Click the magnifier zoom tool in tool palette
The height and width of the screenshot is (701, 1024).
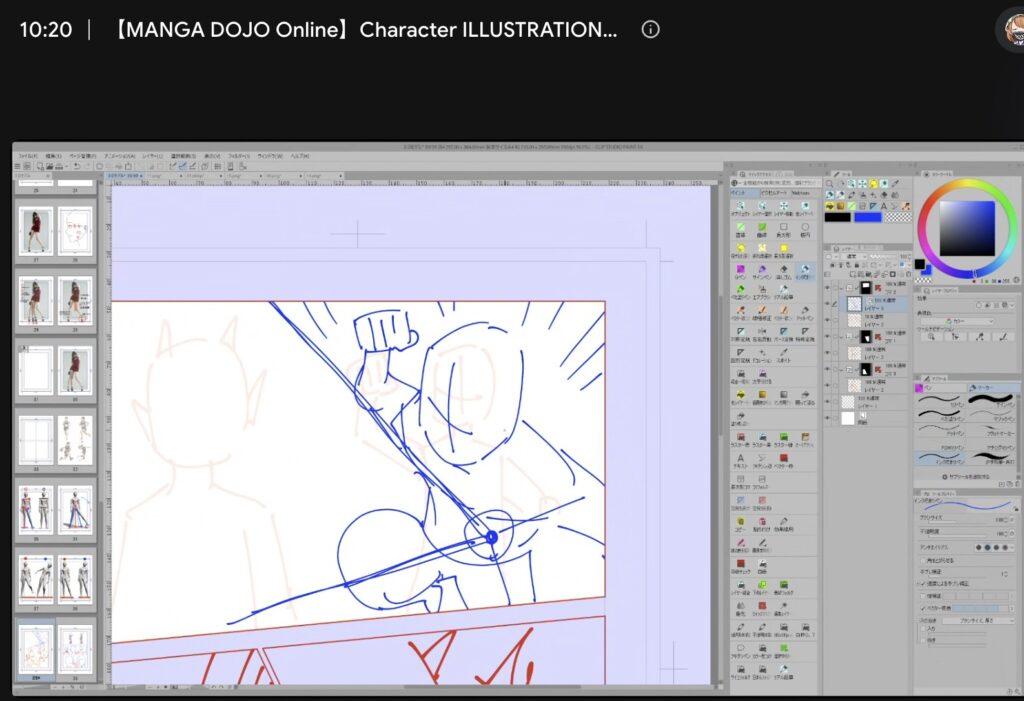coord(829,184)
